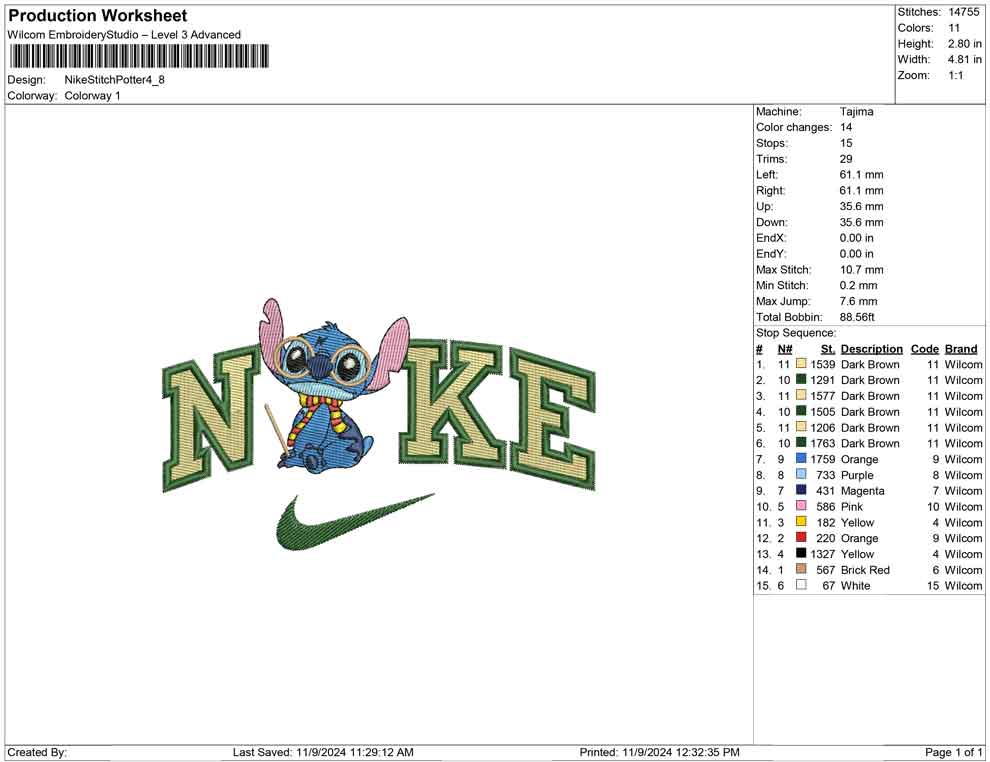
Task: Click the light blue swatch for stop 8 Purple
Action: (x=801, y=474)
